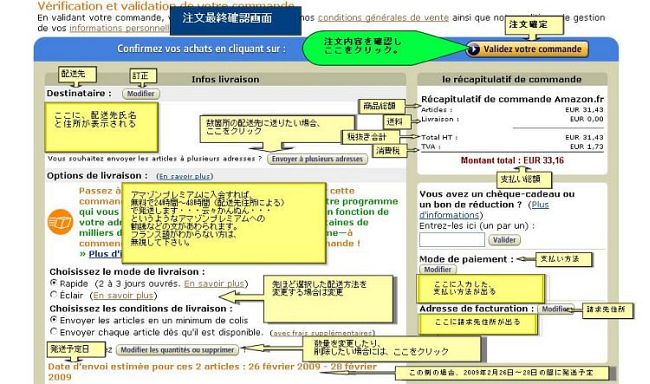Click Validez votre commande button

tap(527, 49)
